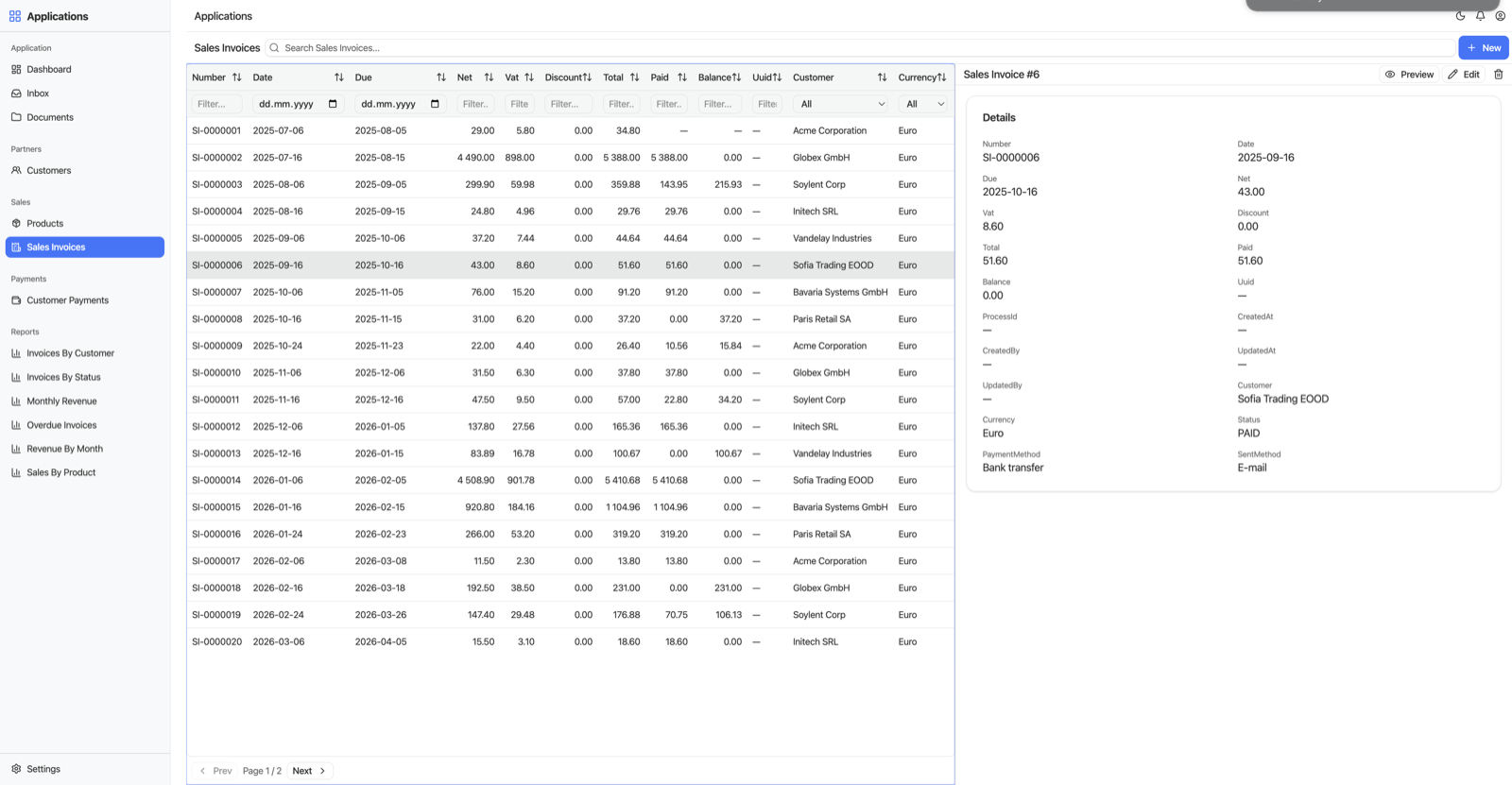Select Sales Invoices sidebar item
The image size is (1512, 785).
(85, 247)
